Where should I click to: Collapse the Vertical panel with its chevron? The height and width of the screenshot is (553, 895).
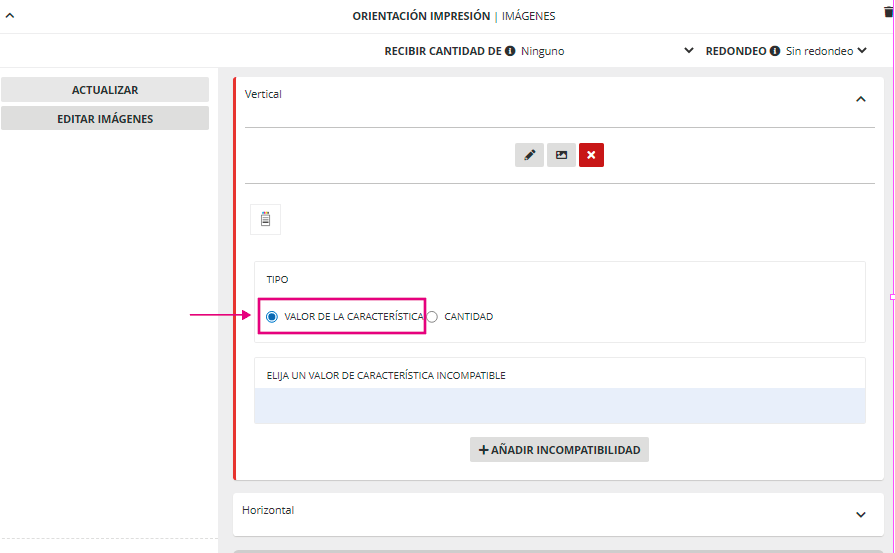tap(860, 99)
